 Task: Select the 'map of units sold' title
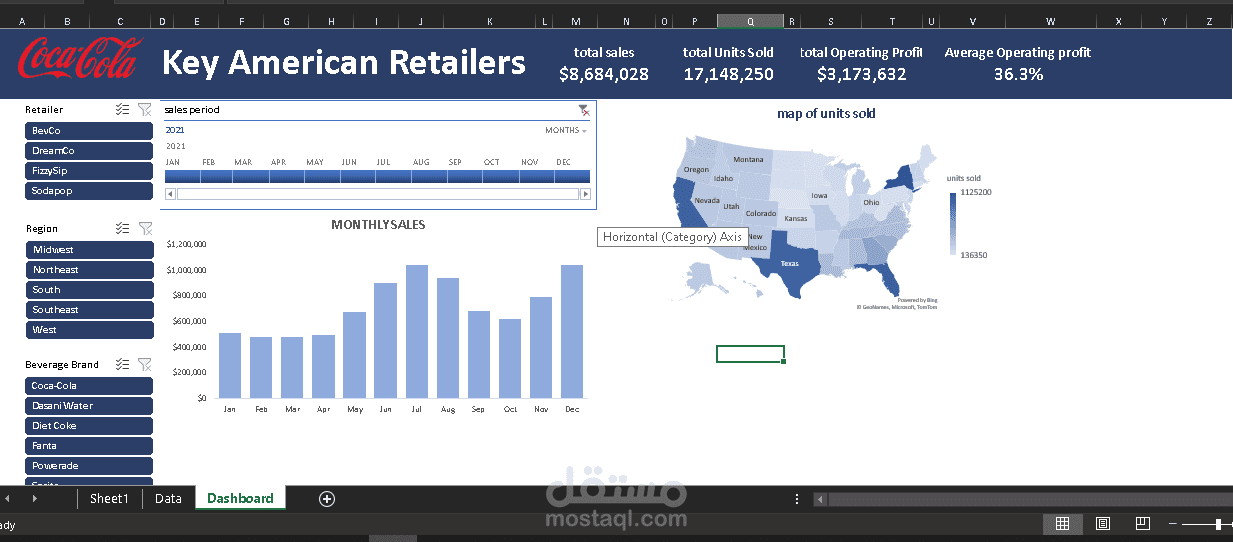point(826,114)
